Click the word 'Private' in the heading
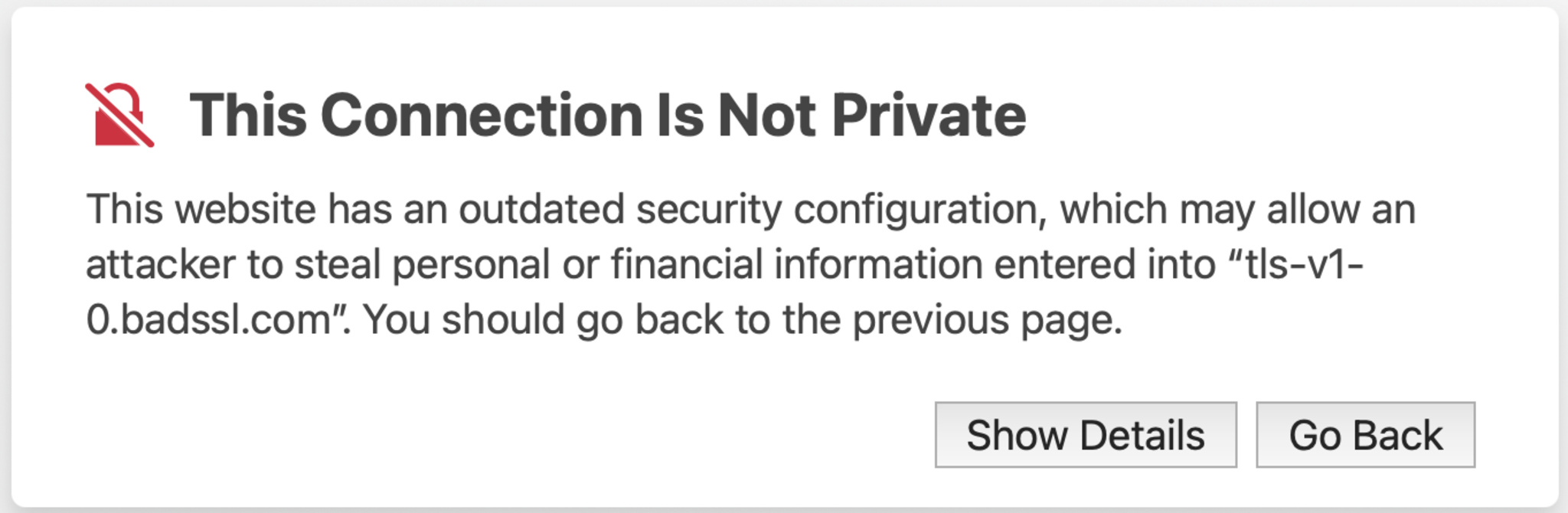The image size is (1568, 513). [x=929, y=115]
